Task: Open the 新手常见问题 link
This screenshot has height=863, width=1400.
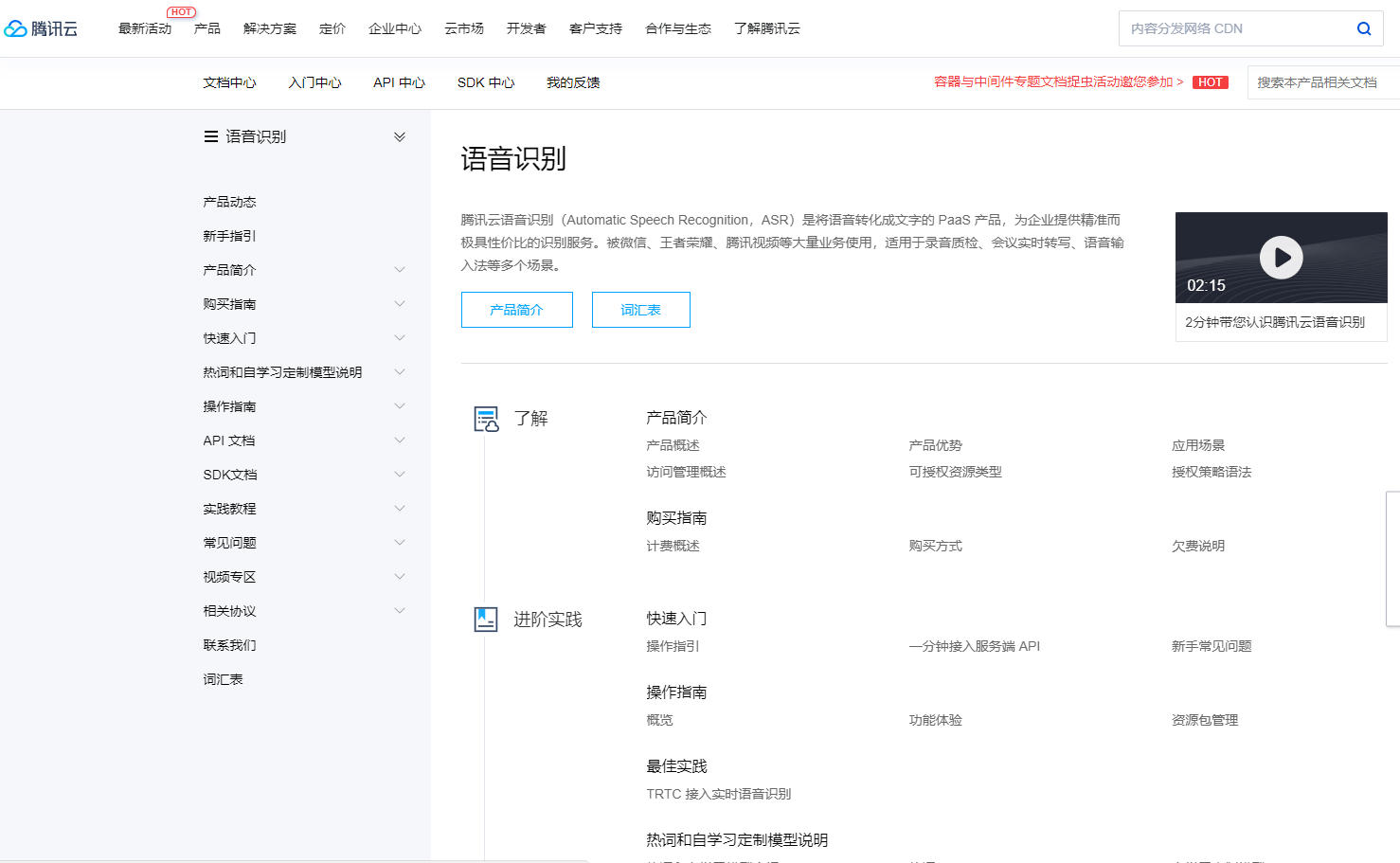Action: click(x=1212, y=646)
